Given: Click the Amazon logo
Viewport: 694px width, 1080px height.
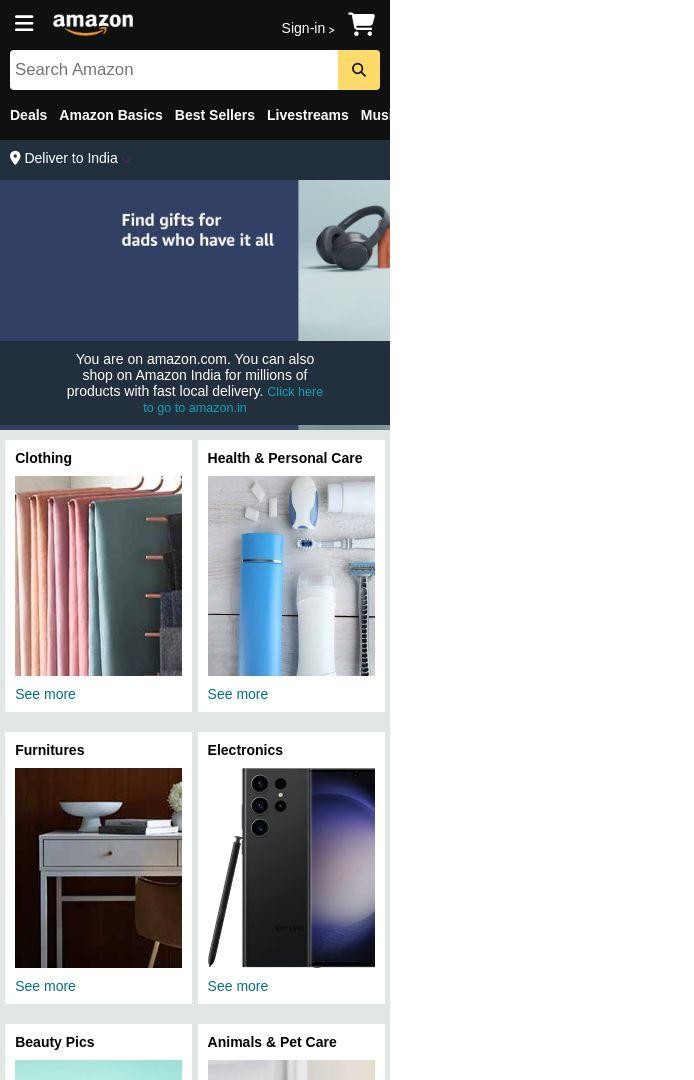Looking at the screenshot, I should [93, 23].
